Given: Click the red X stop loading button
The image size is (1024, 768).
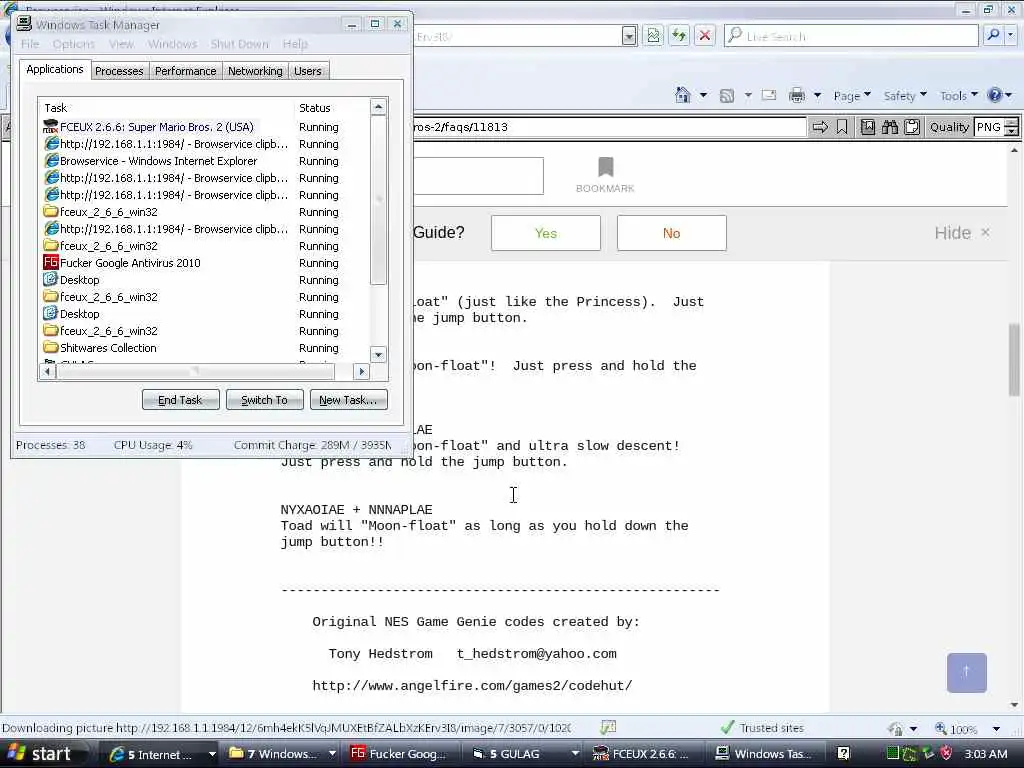Looking at the screenshot, I should [705, 35].
